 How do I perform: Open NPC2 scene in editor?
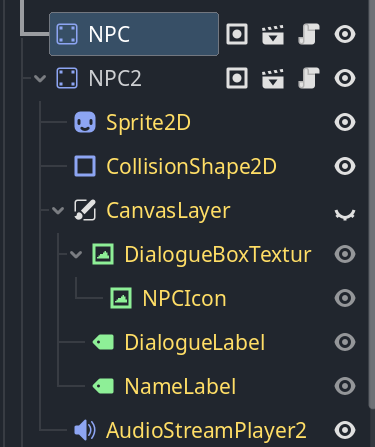click(273, 78)
